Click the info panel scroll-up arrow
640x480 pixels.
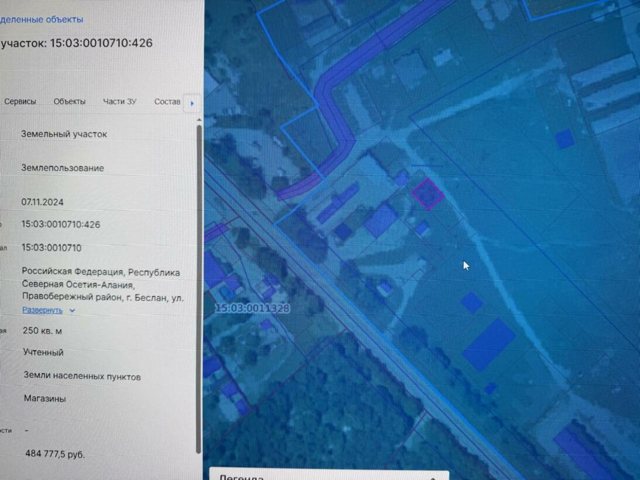(x=199, y=120)
